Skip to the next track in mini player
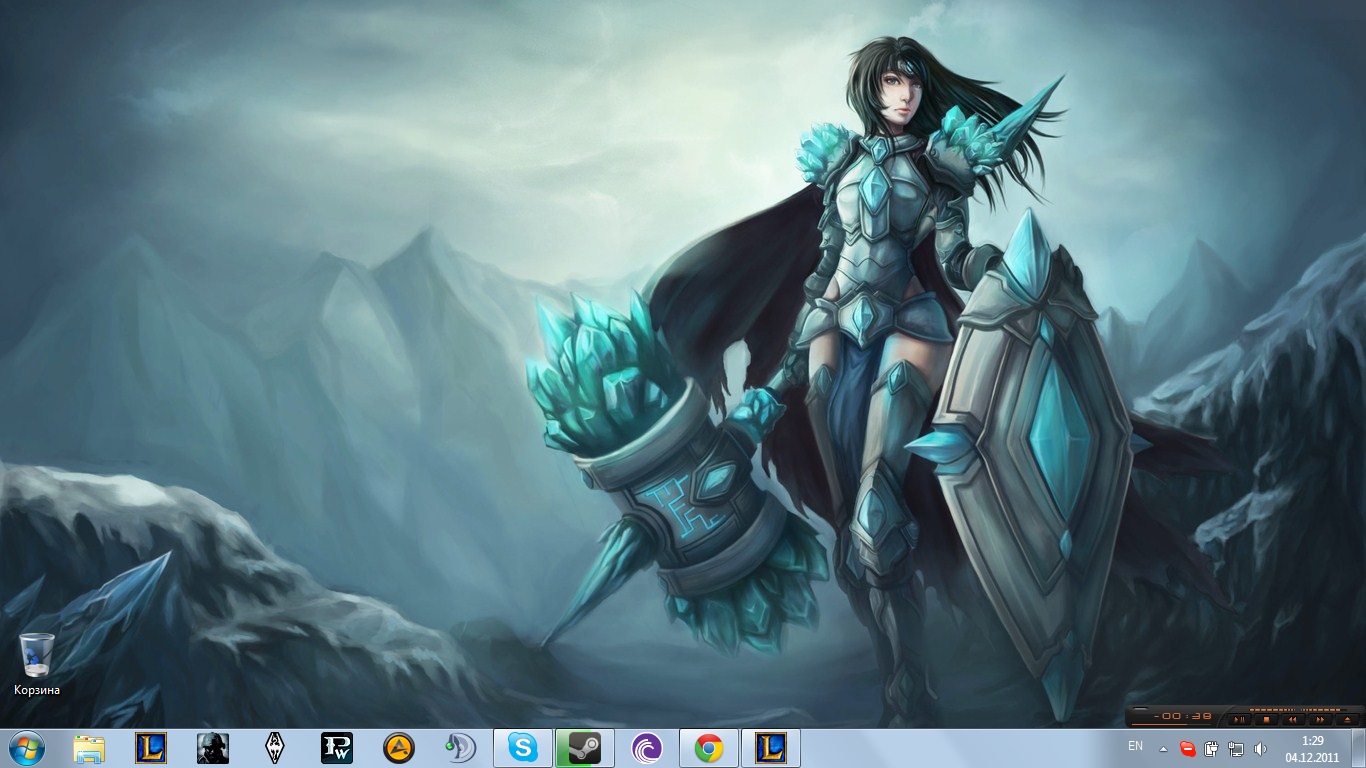The image size is (1366, 768). tap(1319, 719)
